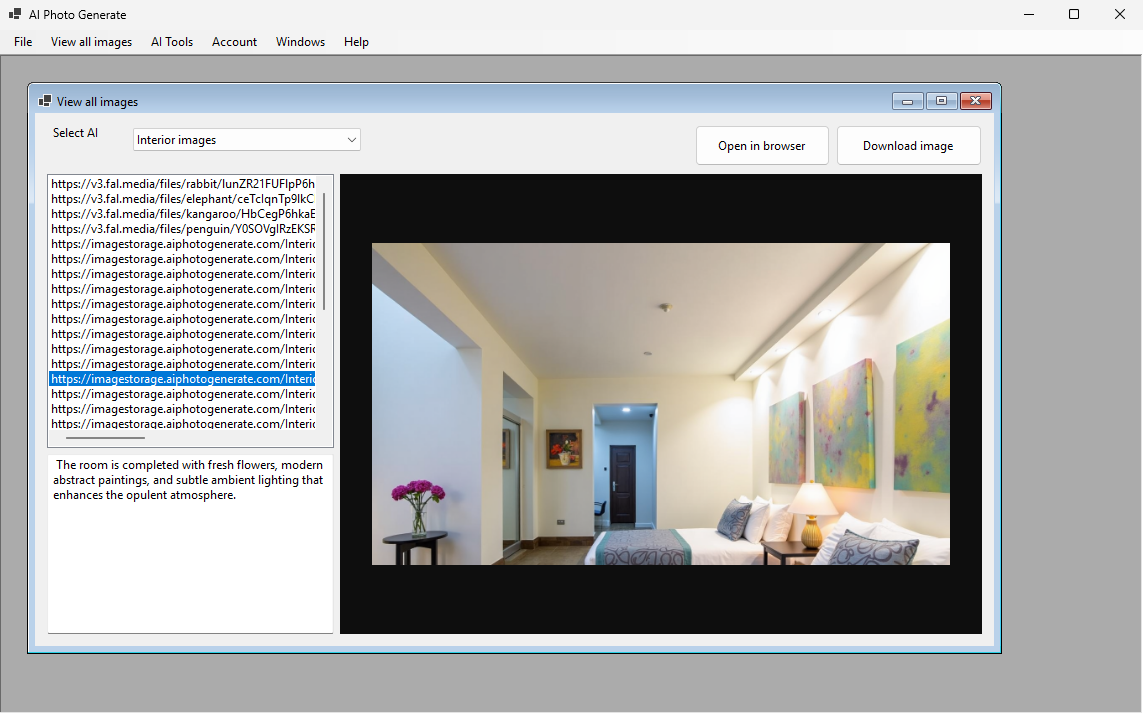The image size is (1143, 714).
Task: Select the rabbit fal.media URL row
Action: pos(182,184)
